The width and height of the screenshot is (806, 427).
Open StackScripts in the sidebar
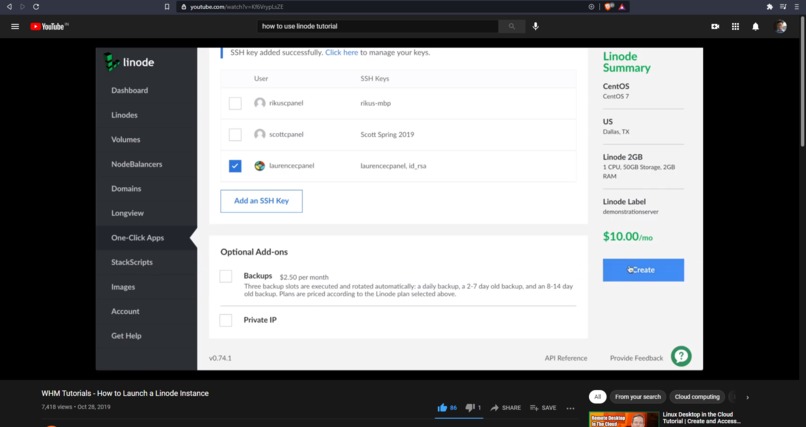(x=132, y=262)
